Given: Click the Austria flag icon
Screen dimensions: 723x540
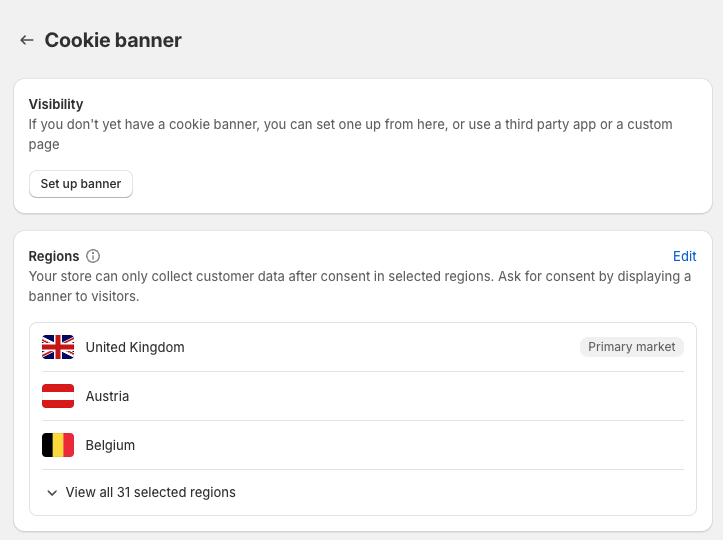Looking at the screenshot, I should click(58, 396).
